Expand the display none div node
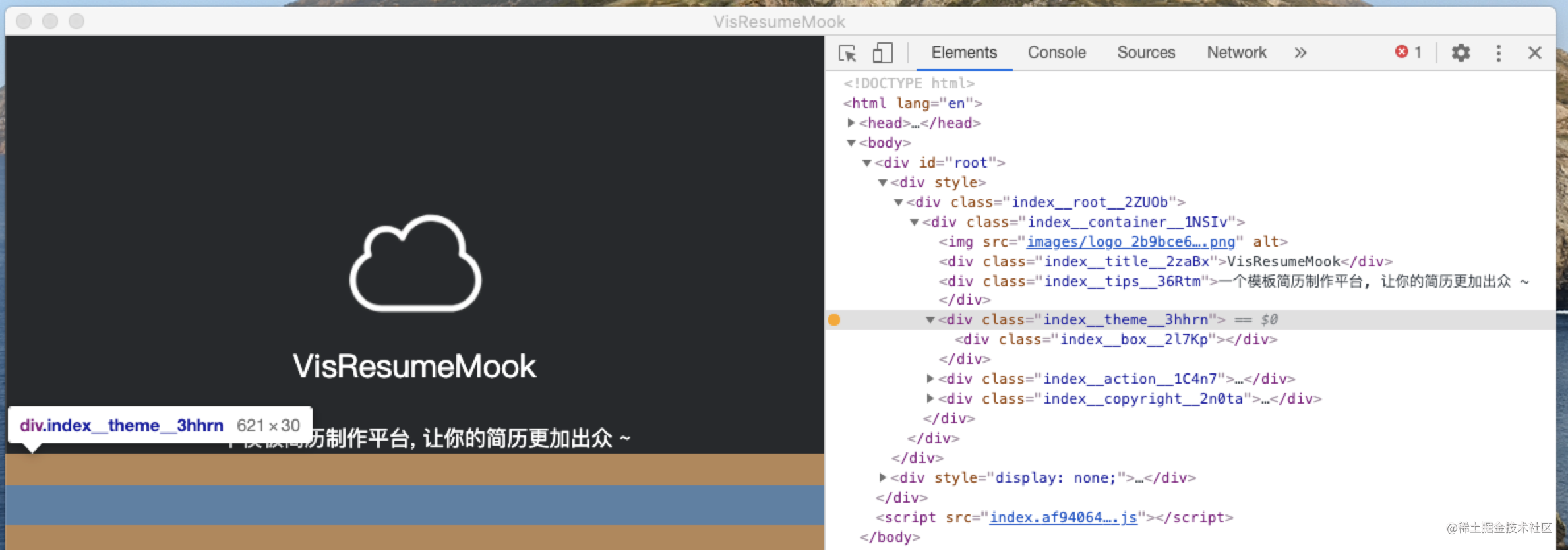The height and width of the screenshot is (550, 1568). [x=882, y=477]
